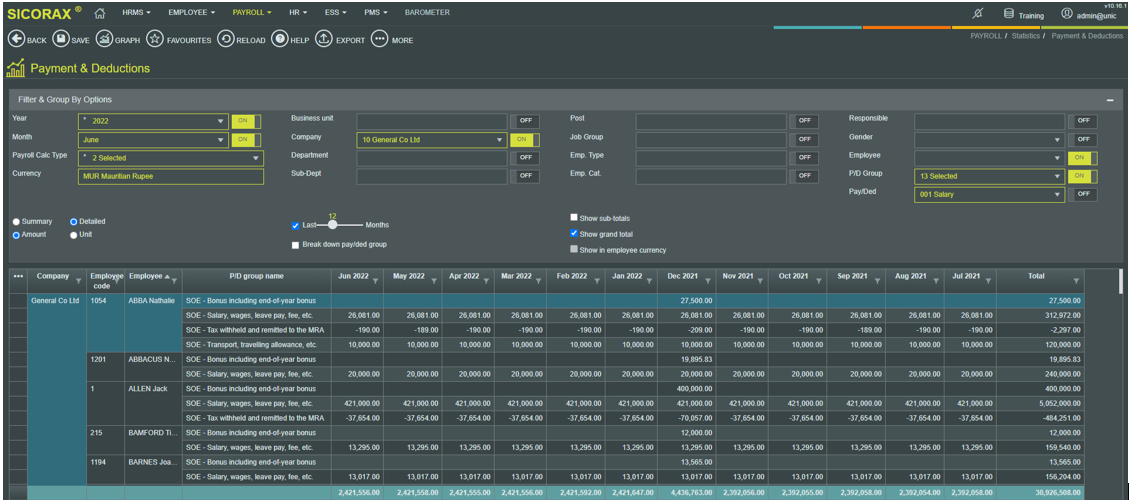Collapse Filter & Group By Options panel
This screenshot has width=1132, height=500.
[x=1110, y=100]
